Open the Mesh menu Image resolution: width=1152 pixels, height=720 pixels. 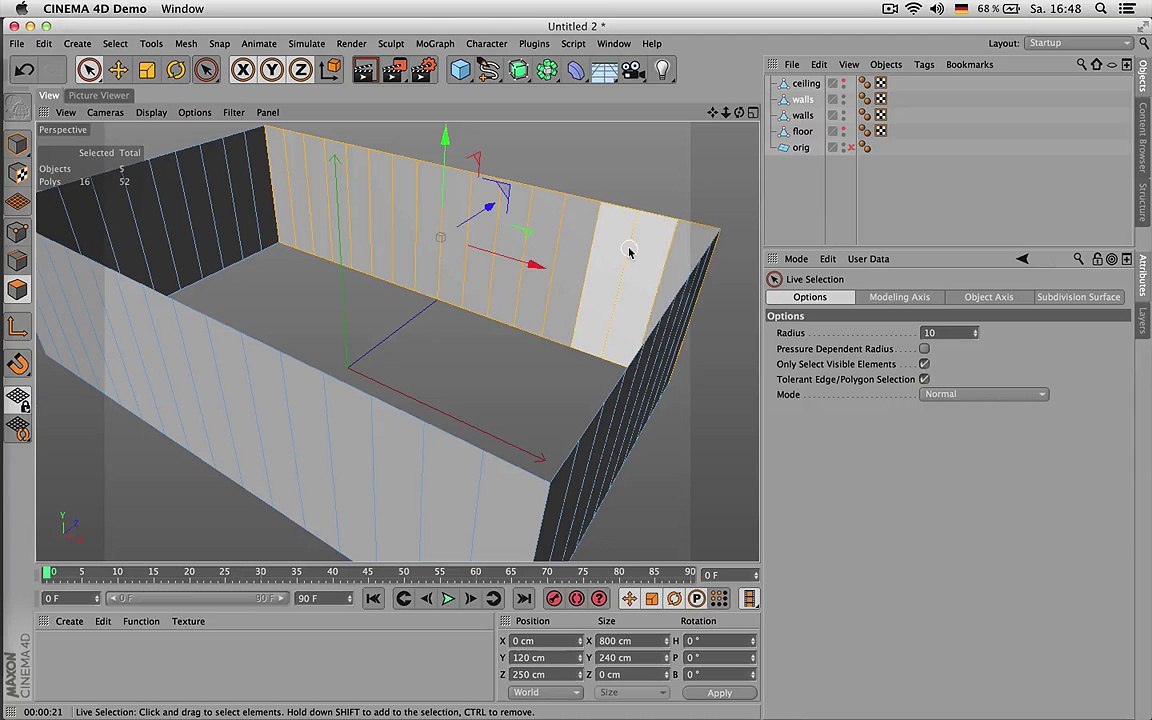pyautogui.click(x=185, y=43)
